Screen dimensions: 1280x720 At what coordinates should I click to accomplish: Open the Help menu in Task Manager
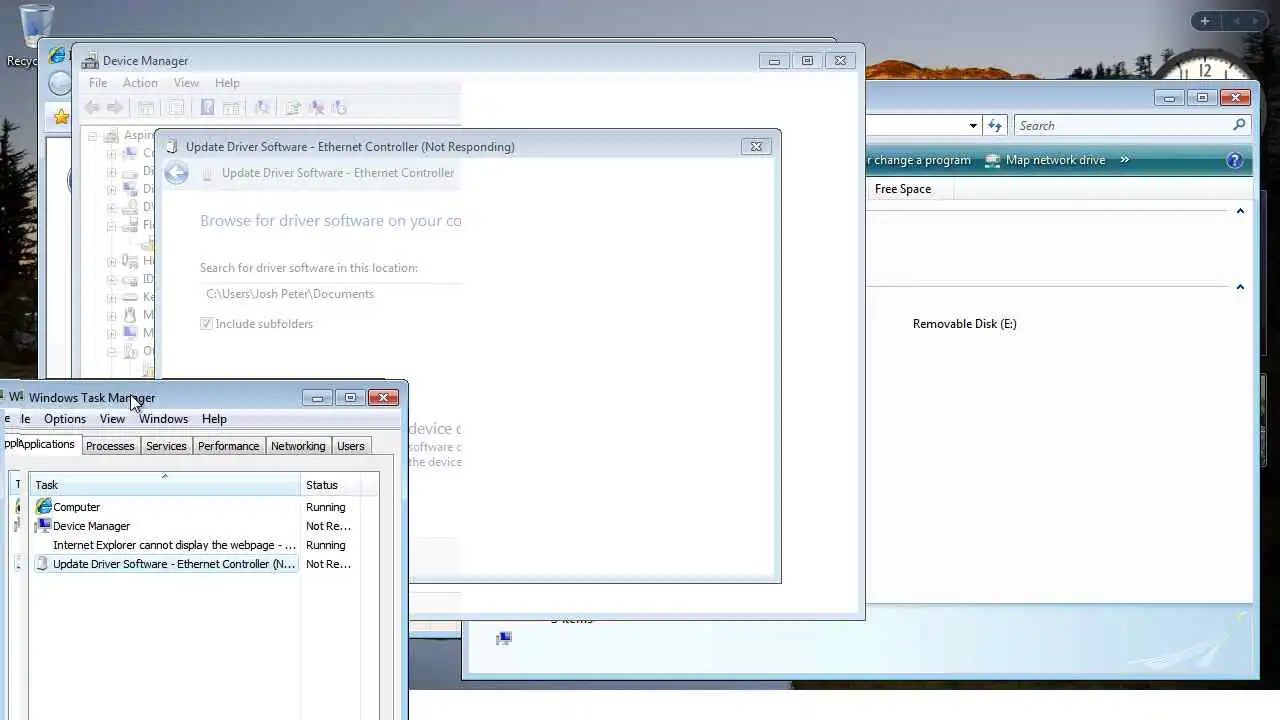point(214,419)
